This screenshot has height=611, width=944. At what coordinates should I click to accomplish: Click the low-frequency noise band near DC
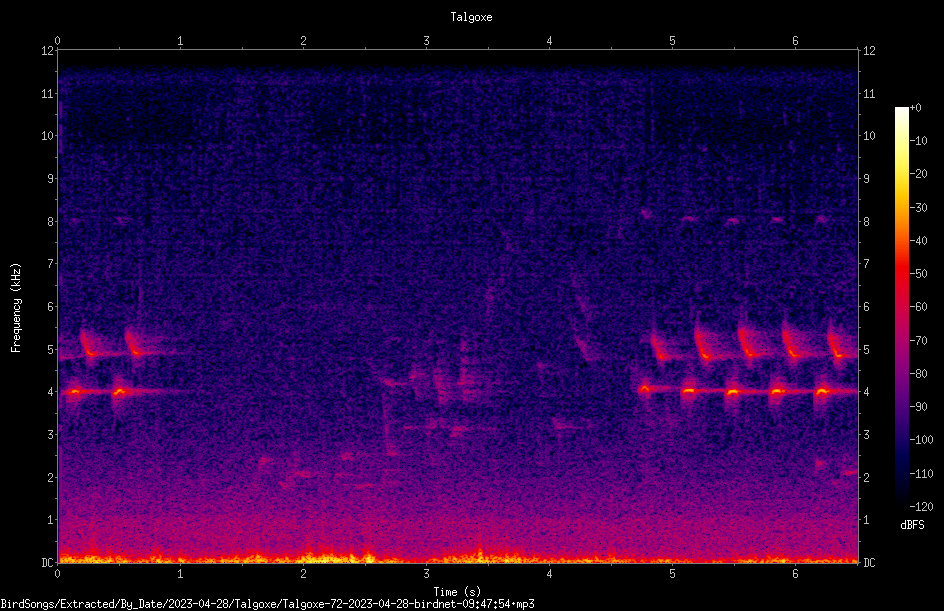click(x=458, y=559)
